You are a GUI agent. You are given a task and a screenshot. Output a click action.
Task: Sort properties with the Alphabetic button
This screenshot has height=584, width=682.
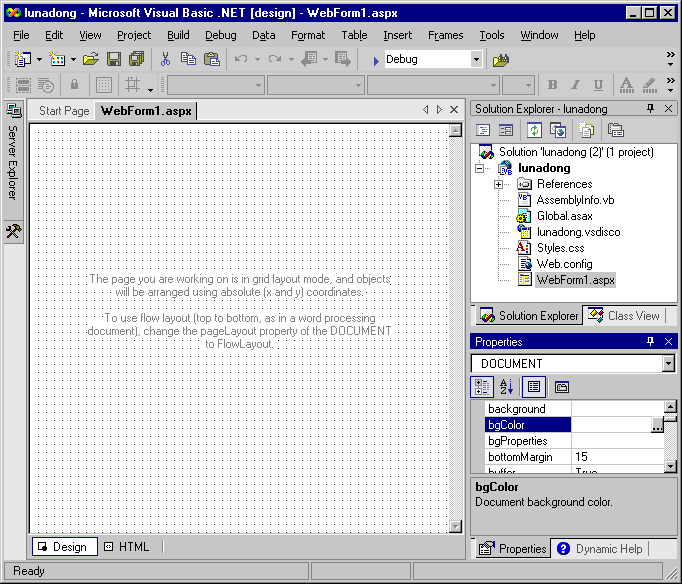click(506, 387)
